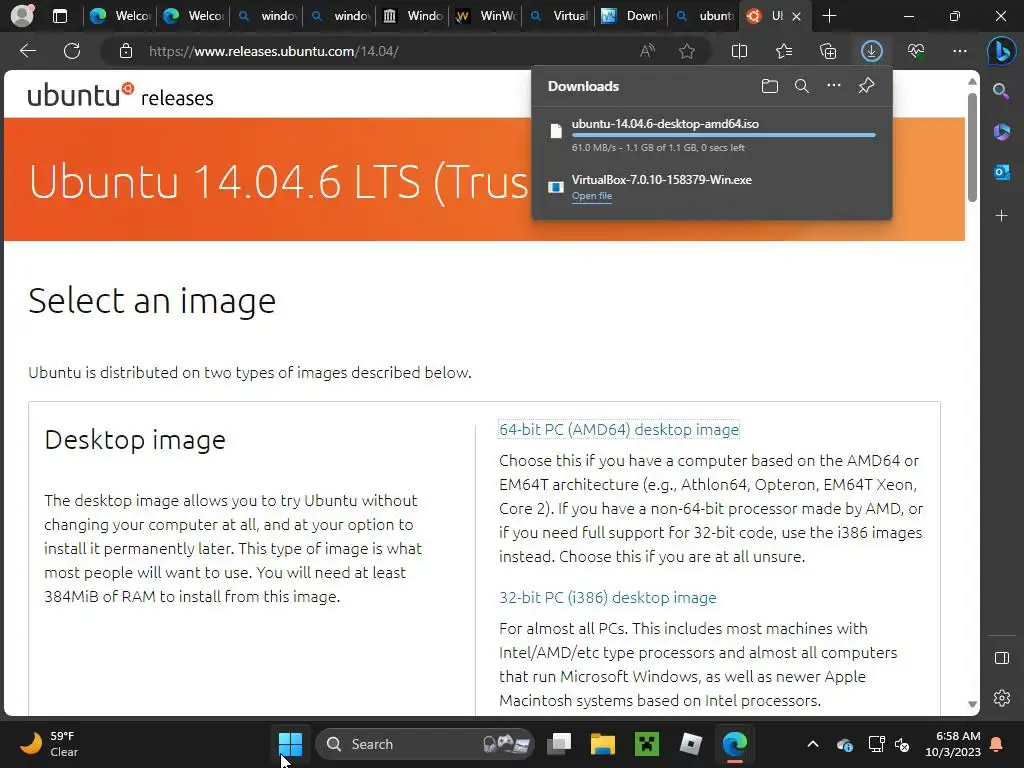
Task: Switch to Windows archive tab
Action: point(413,16)
